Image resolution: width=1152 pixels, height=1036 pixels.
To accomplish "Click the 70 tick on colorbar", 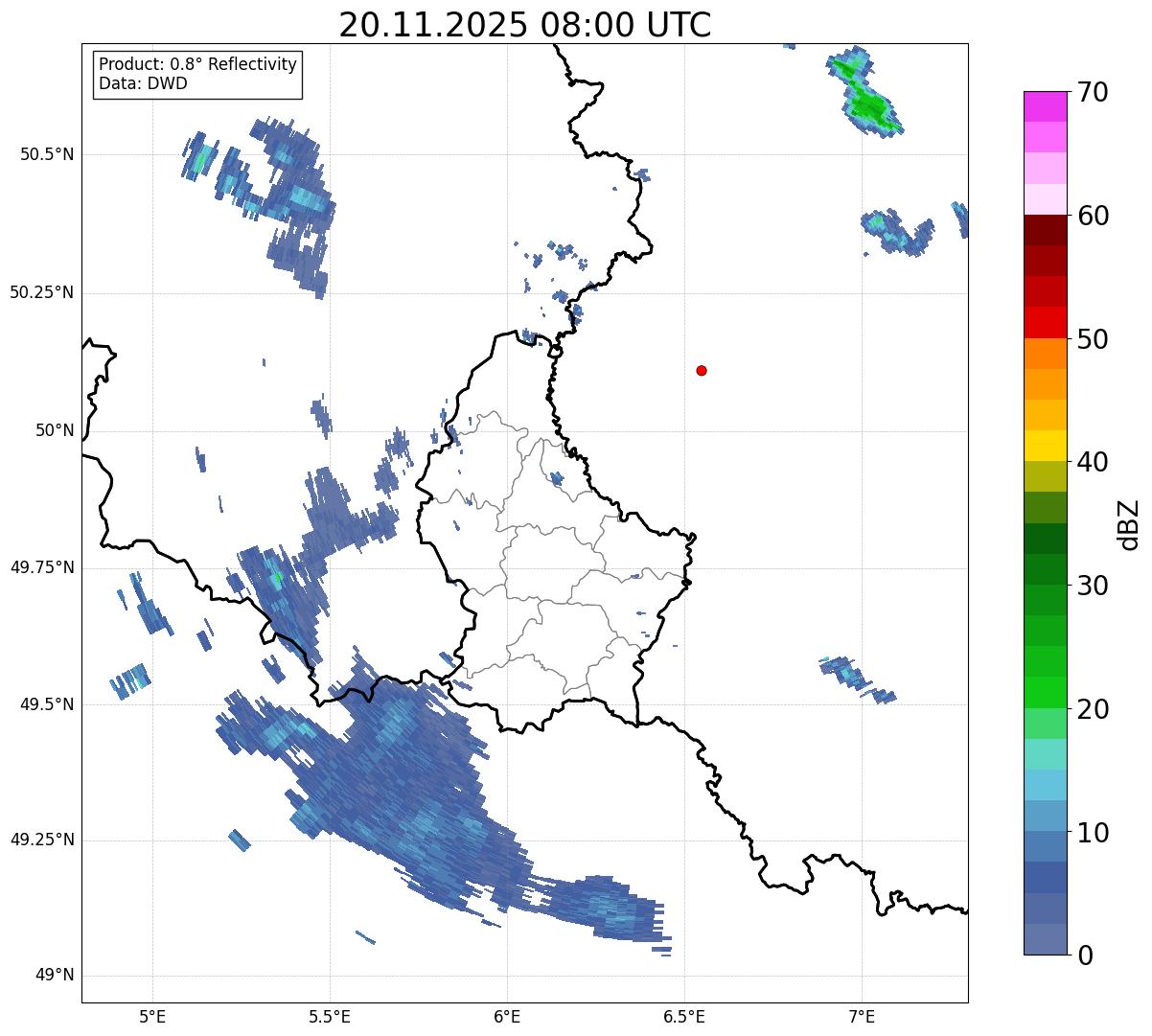I will click(x=1092, y=92).
